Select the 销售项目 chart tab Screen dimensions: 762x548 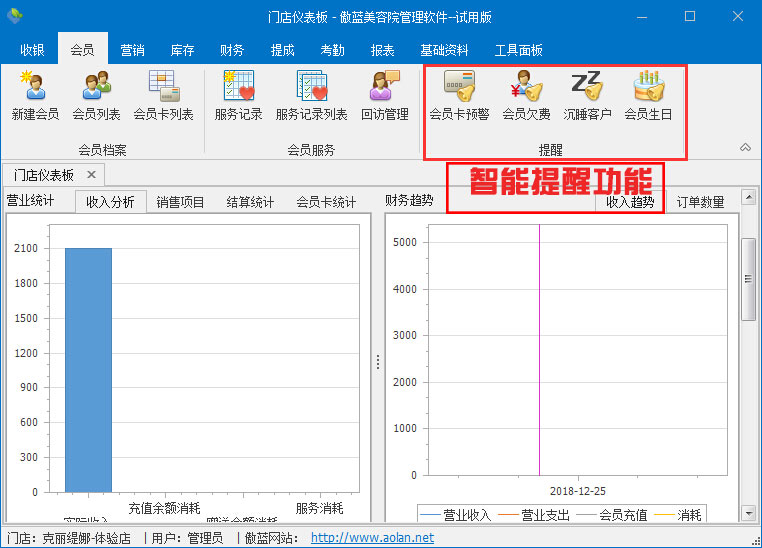click(180, 202)
